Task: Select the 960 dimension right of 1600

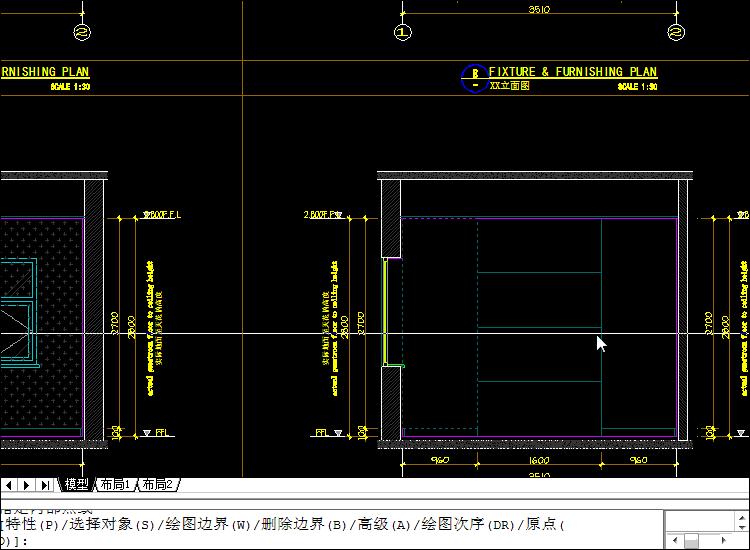Action: [x=638, y=460]
